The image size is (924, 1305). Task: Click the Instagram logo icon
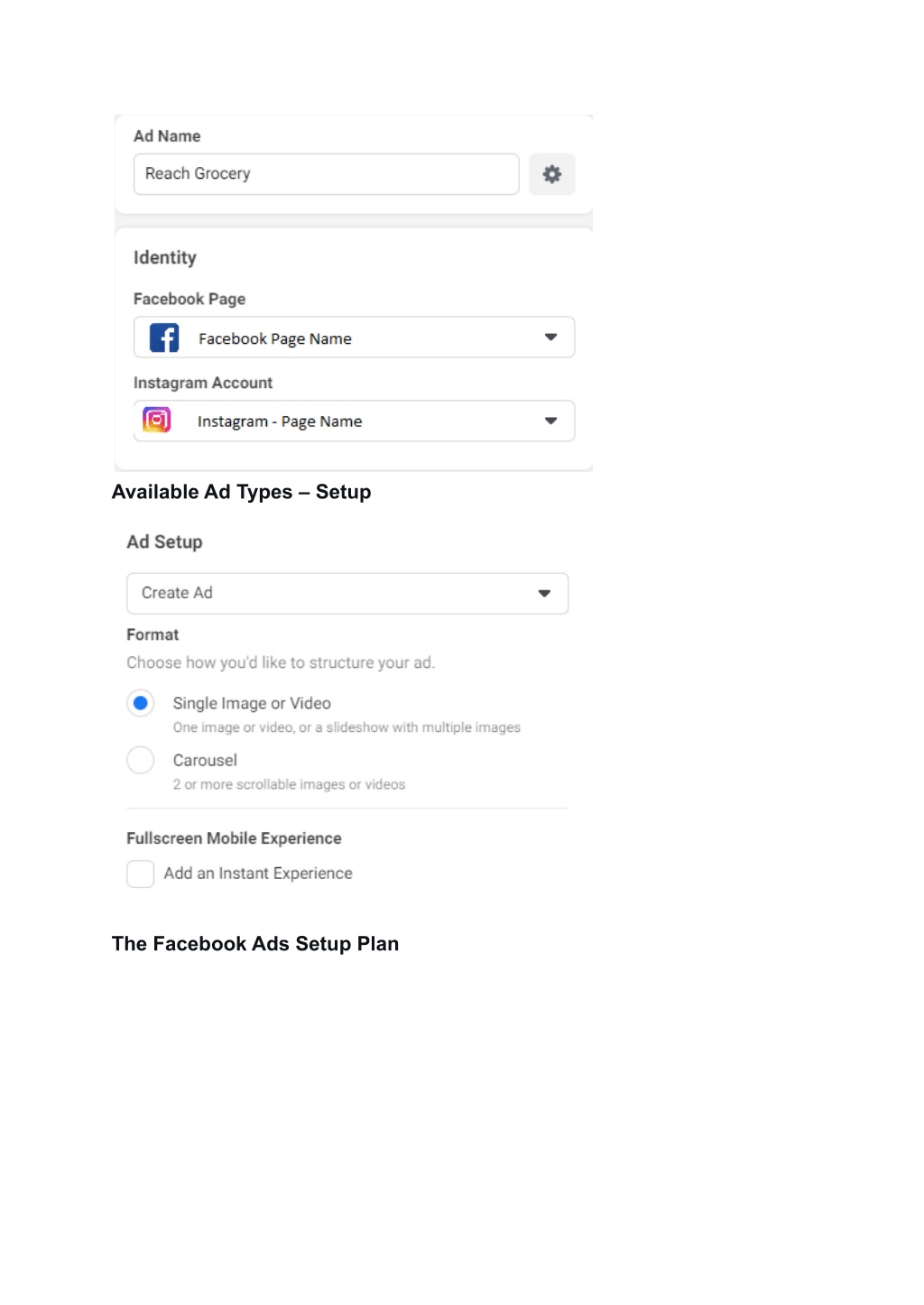157,421
